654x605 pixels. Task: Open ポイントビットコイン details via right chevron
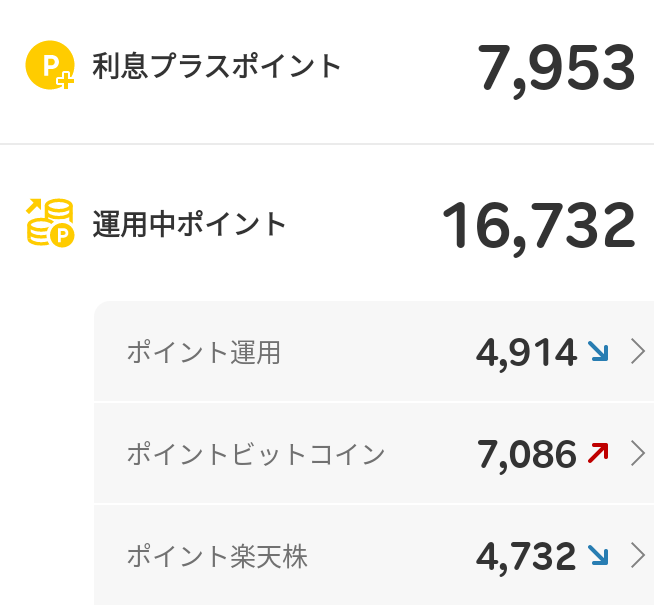pyautogui.click(x=638, y=454)
